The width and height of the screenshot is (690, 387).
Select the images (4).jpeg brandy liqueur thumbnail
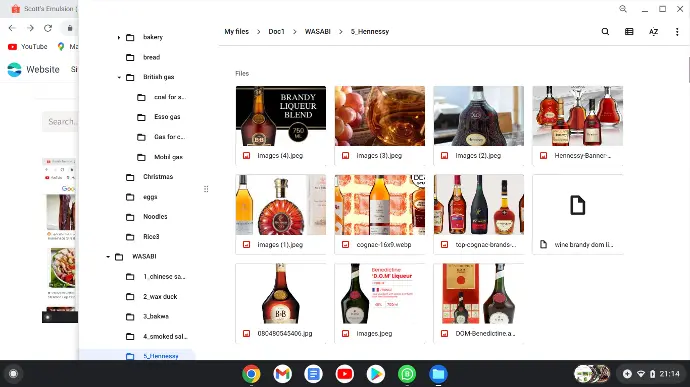(x=281, y=116)
